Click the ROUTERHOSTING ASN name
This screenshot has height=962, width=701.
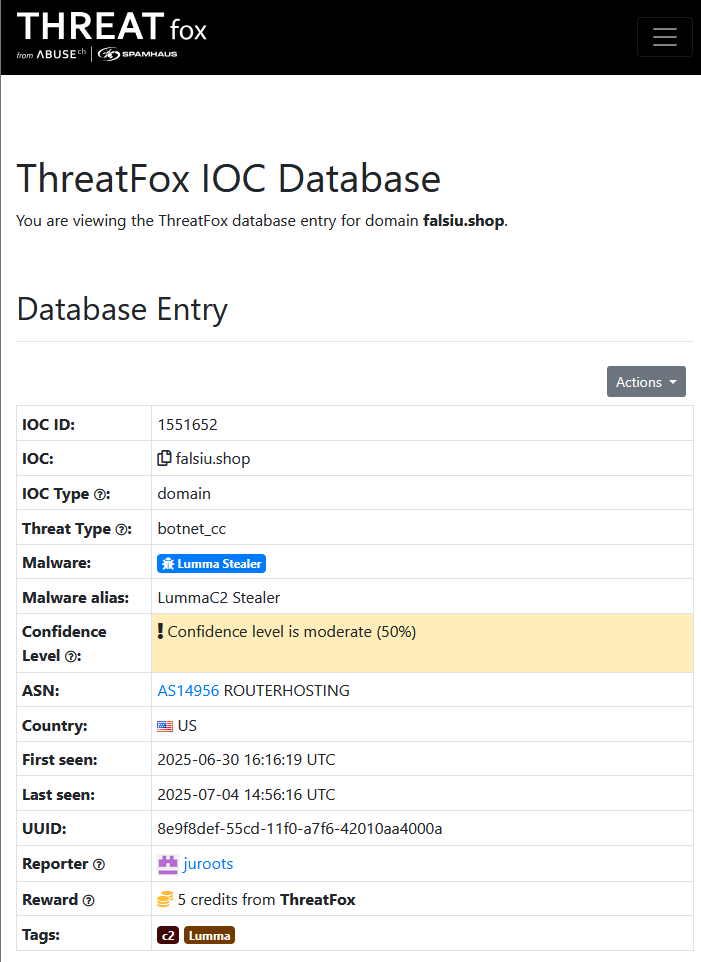286,691
